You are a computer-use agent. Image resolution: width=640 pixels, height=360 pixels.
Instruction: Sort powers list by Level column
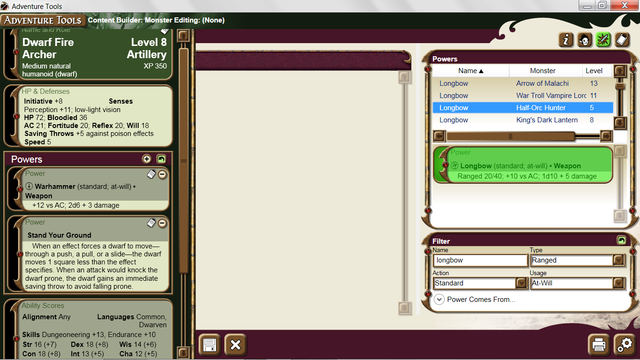pyautogui.click(x=594, y=71)
